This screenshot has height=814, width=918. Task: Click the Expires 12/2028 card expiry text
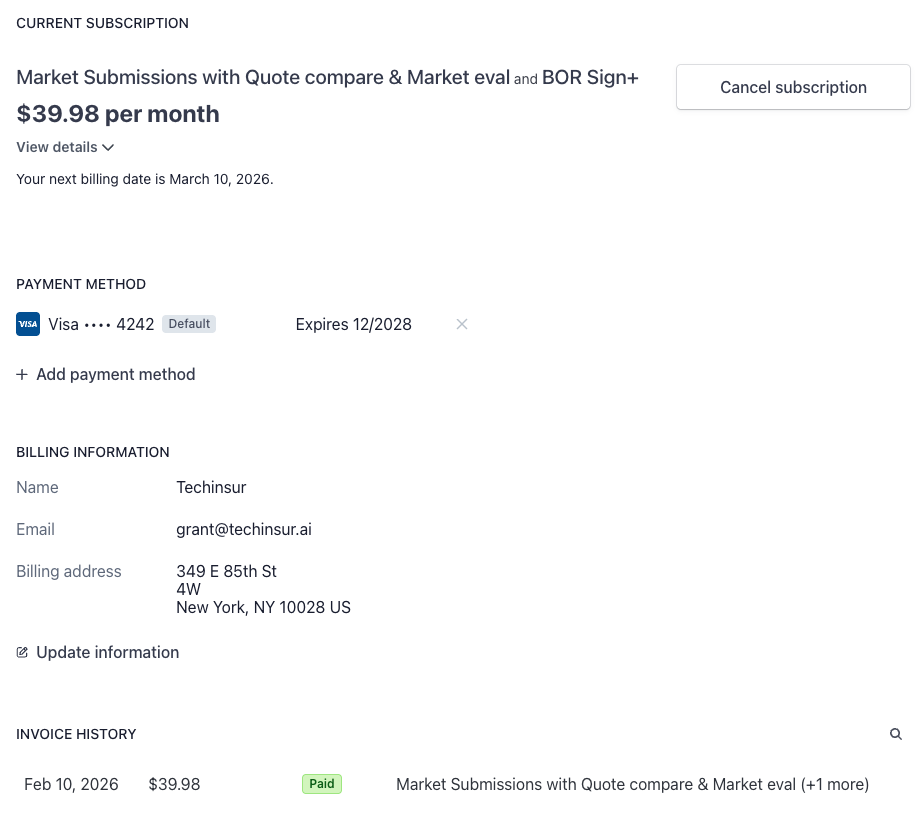[x=353, y=324]
